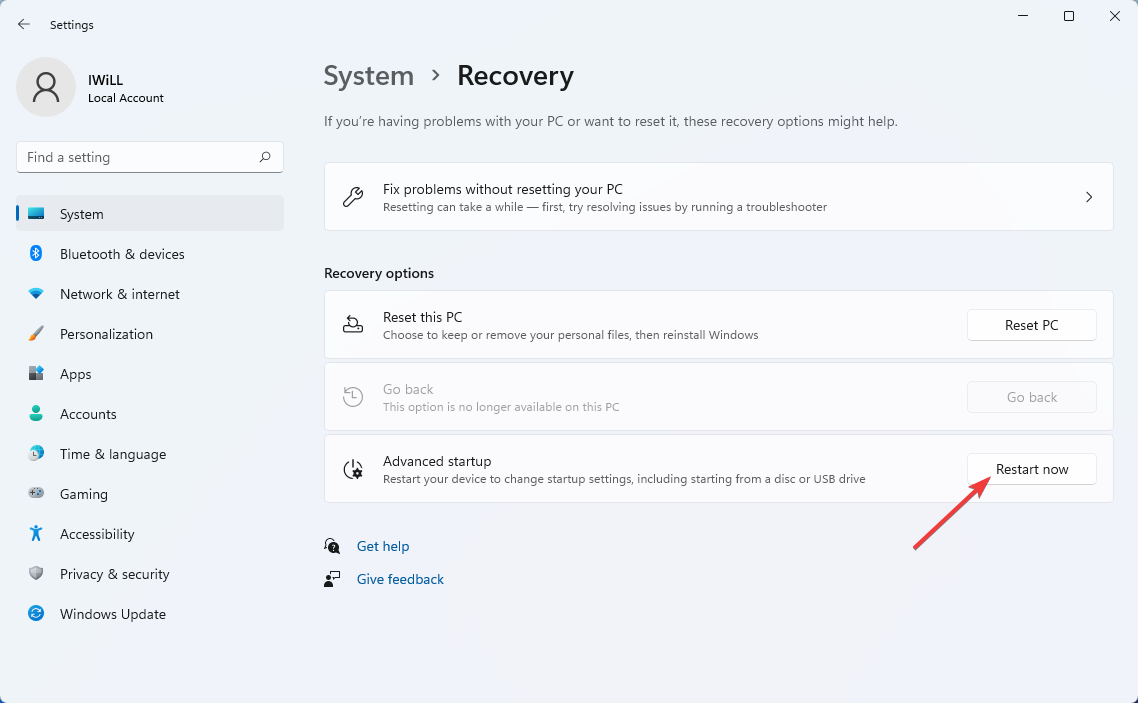Click the IWiLL user avatar icon
Viewport: 1138px width, 703px height.
point(46,87)
